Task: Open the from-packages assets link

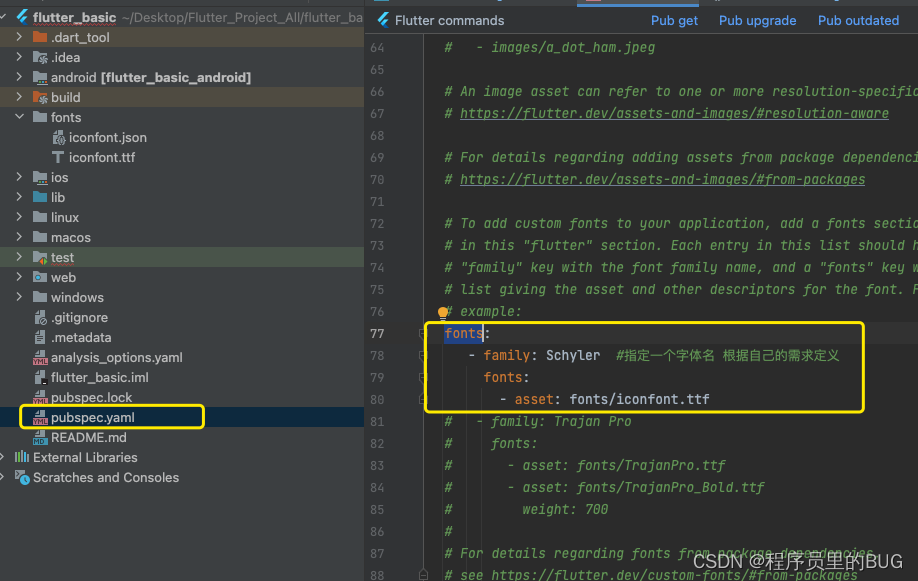Action: [662, 180]
